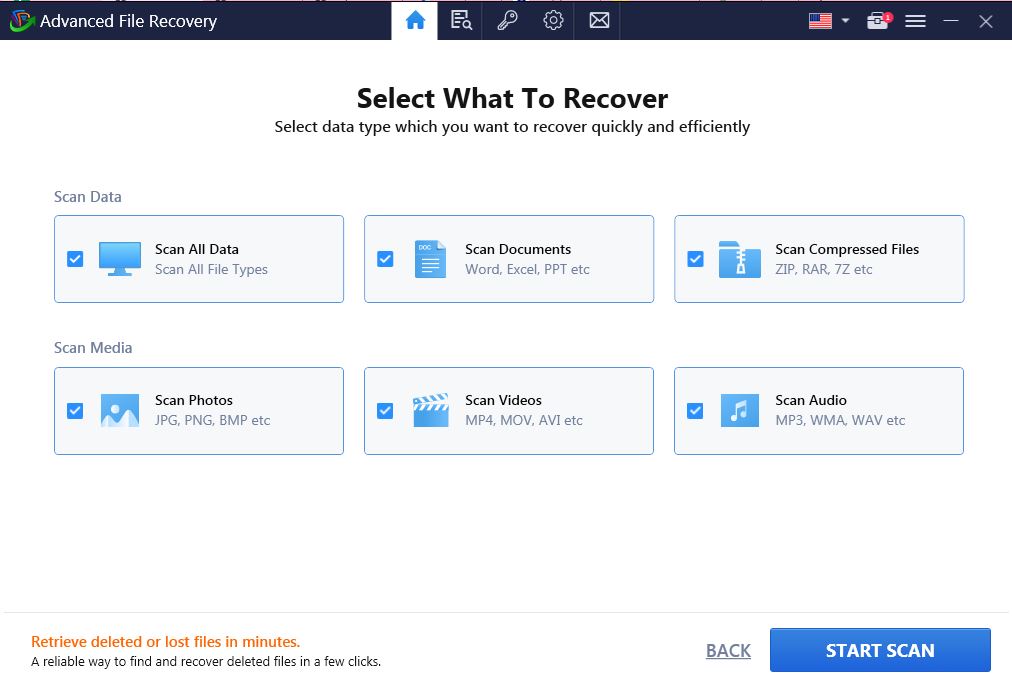The image size is (1012, 682).
Task: Open Settings via the gear icon
Action: point(553,20)
